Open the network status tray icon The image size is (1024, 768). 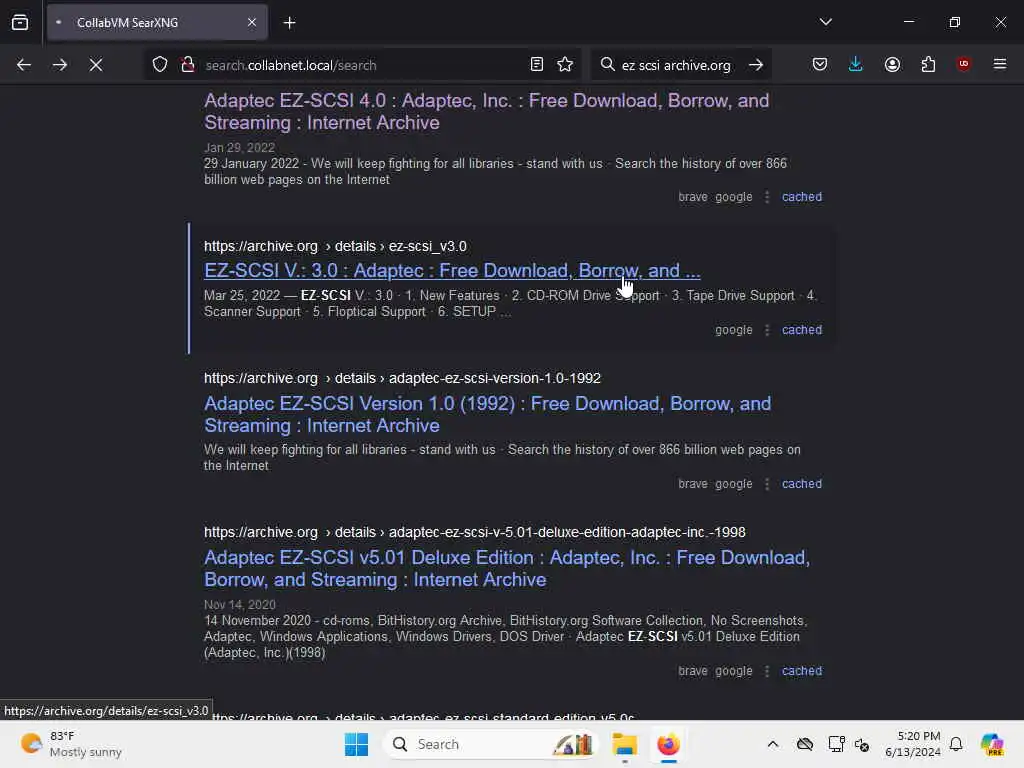tap(836, 744)
